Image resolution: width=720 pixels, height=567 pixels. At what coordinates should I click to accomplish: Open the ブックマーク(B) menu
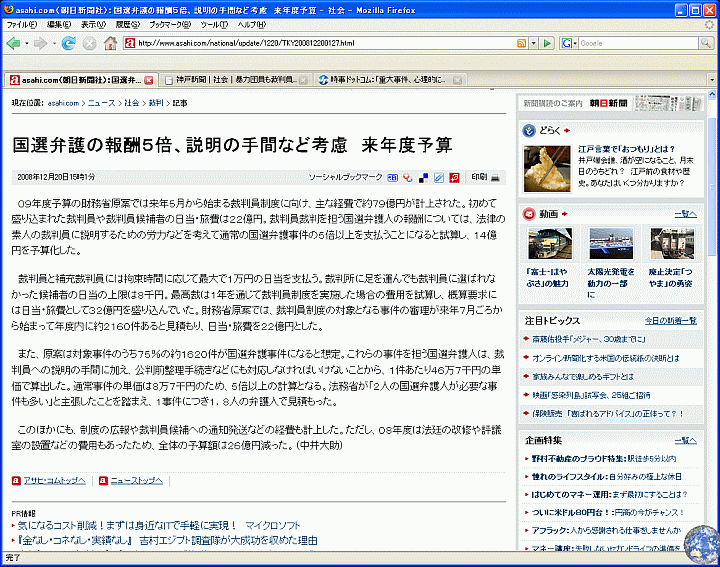click(x=165, y=23)
